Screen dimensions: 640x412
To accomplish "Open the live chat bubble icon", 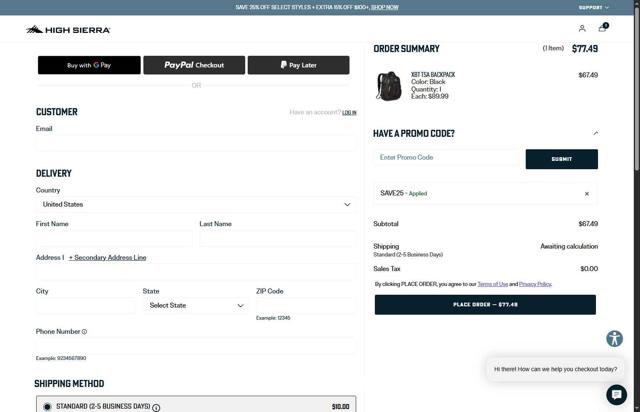I will [616, 395].
